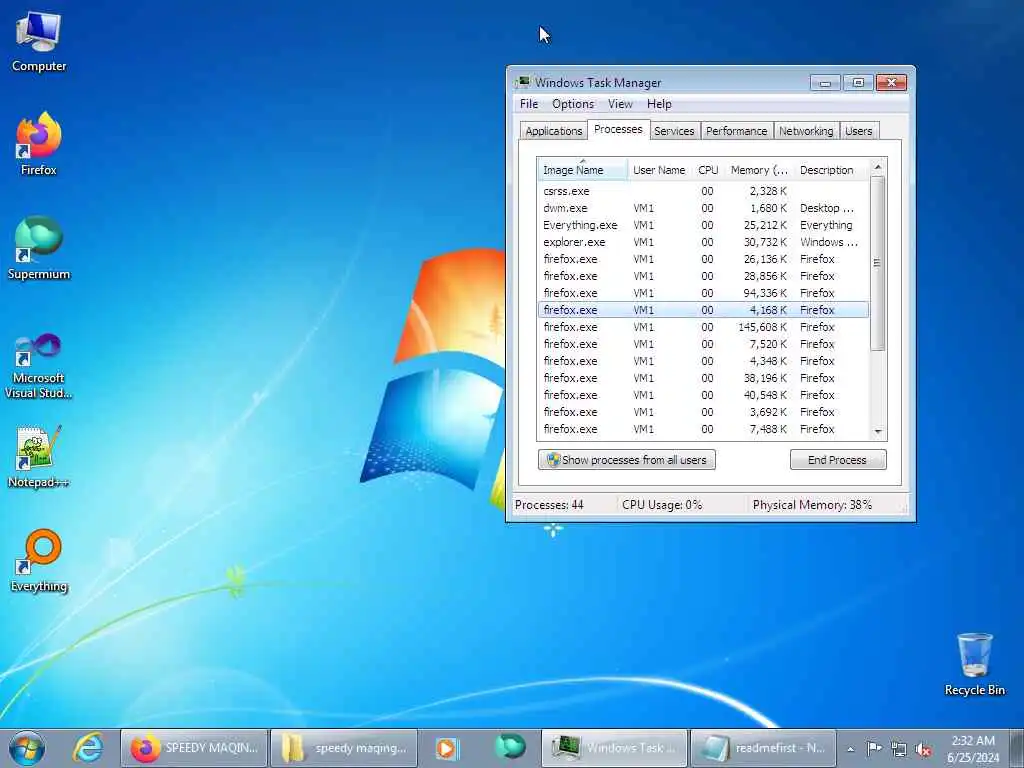Switch to readmefirst Notepad taskbar button
Screen dimensions: 1024x768
click(x=763, y=748)
